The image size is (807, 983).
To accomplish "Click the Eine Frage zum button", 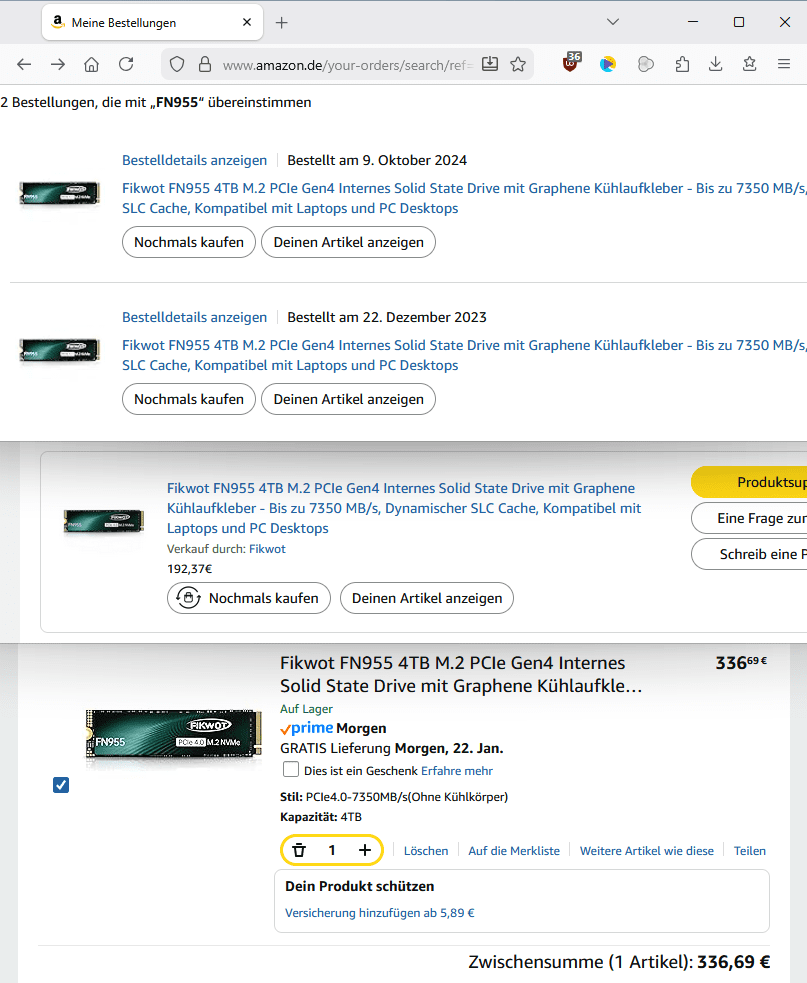I will [x=749, y=518].
